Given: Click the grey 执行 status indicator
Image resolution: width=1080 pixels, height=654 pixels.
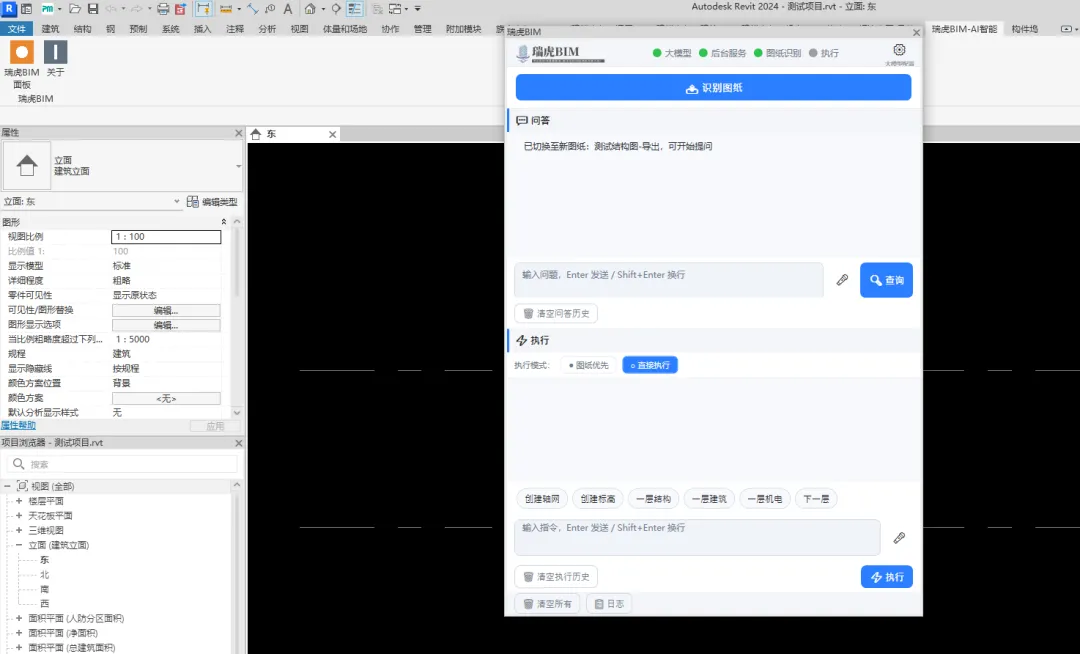Looking at the screenshot, I should click(x=824, y=53).
